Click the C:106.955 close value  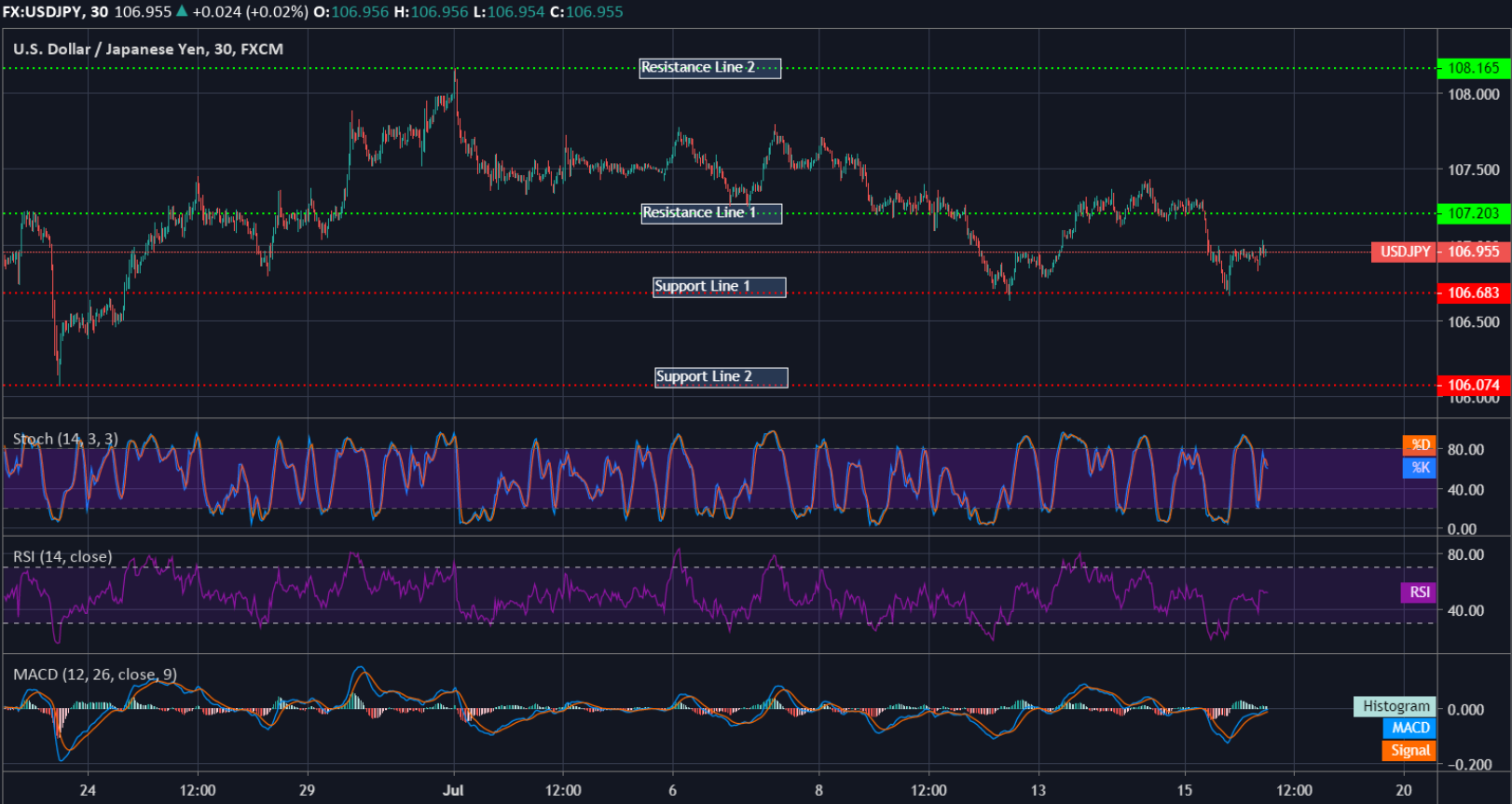[587, 12]
